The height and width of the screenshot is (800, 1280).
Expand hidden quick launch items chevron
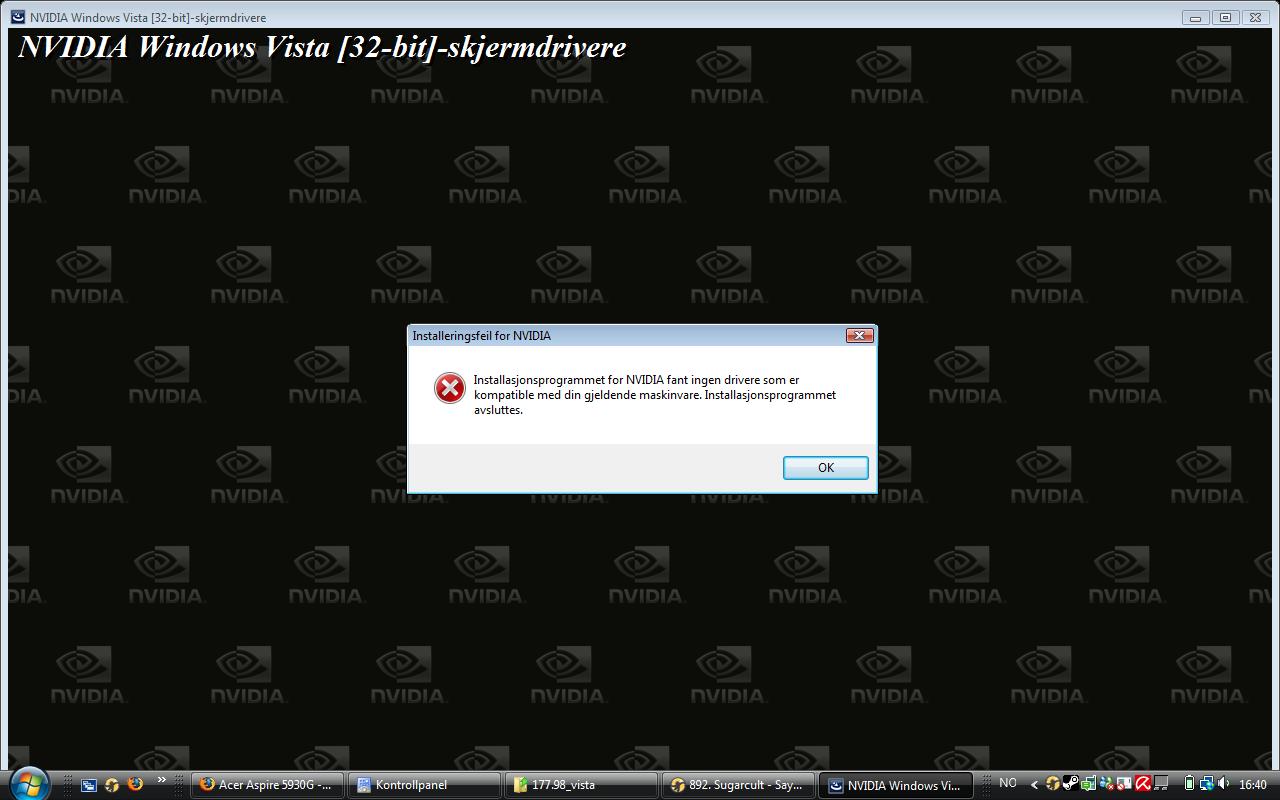161,779
